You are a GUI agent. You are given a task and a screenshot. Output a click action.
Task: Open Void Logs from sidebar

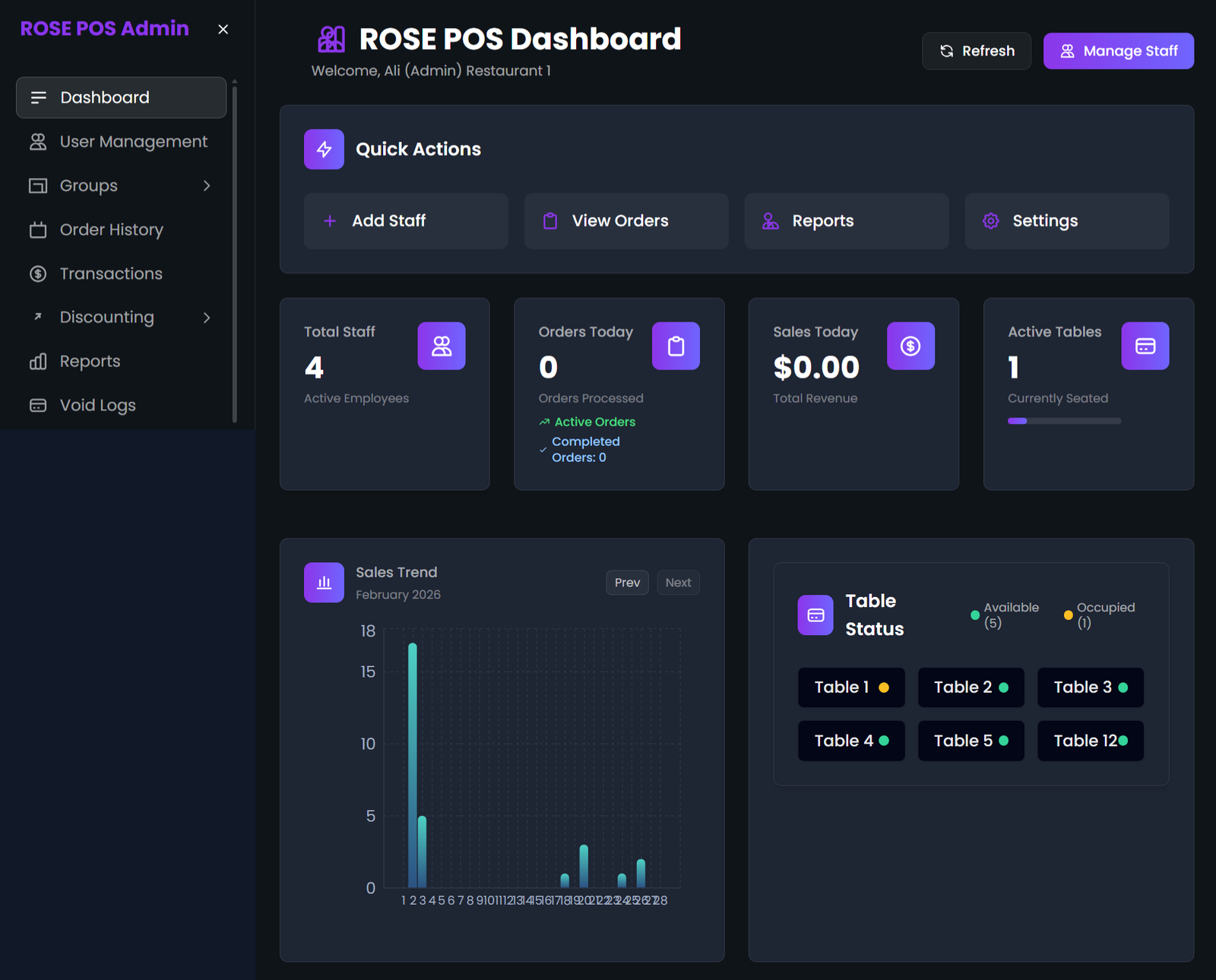tap(97, 406)
